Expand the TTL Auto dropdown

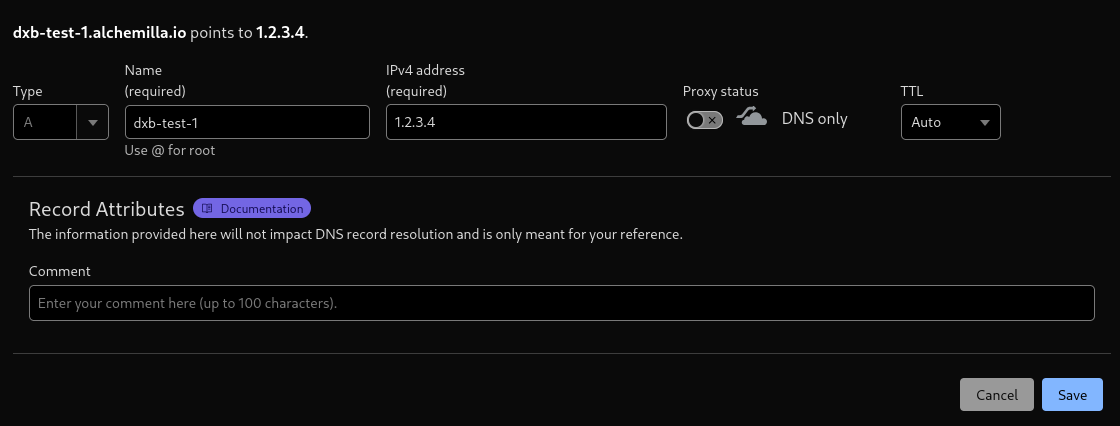(x=951, y=122)
